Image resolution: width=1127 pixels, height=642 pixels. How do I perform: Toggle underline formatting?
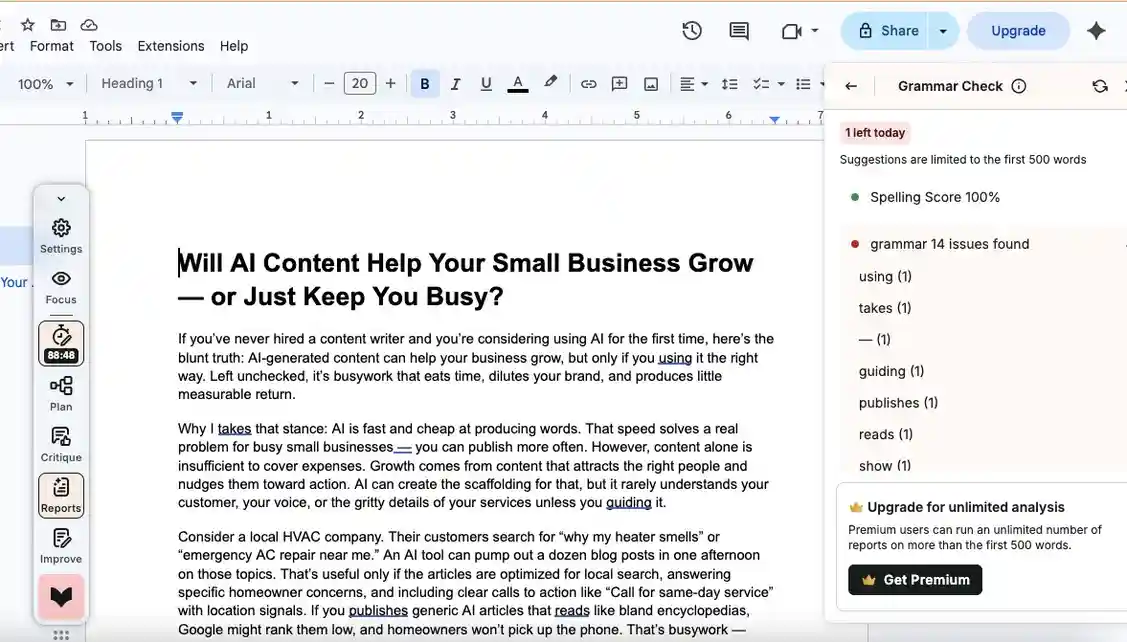coord(486,84)
